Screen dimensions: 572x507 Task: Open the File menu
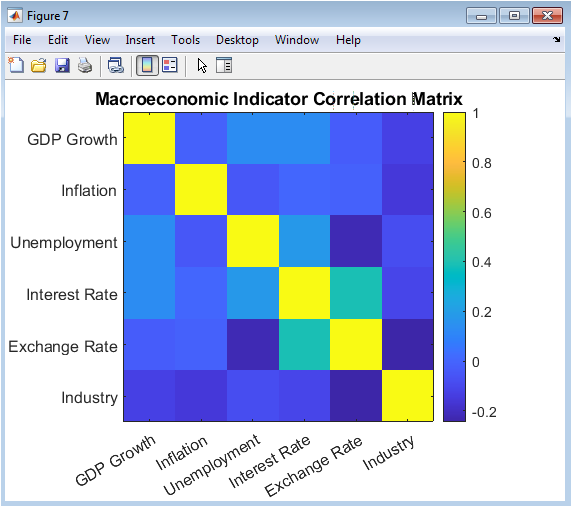[22, 40]
